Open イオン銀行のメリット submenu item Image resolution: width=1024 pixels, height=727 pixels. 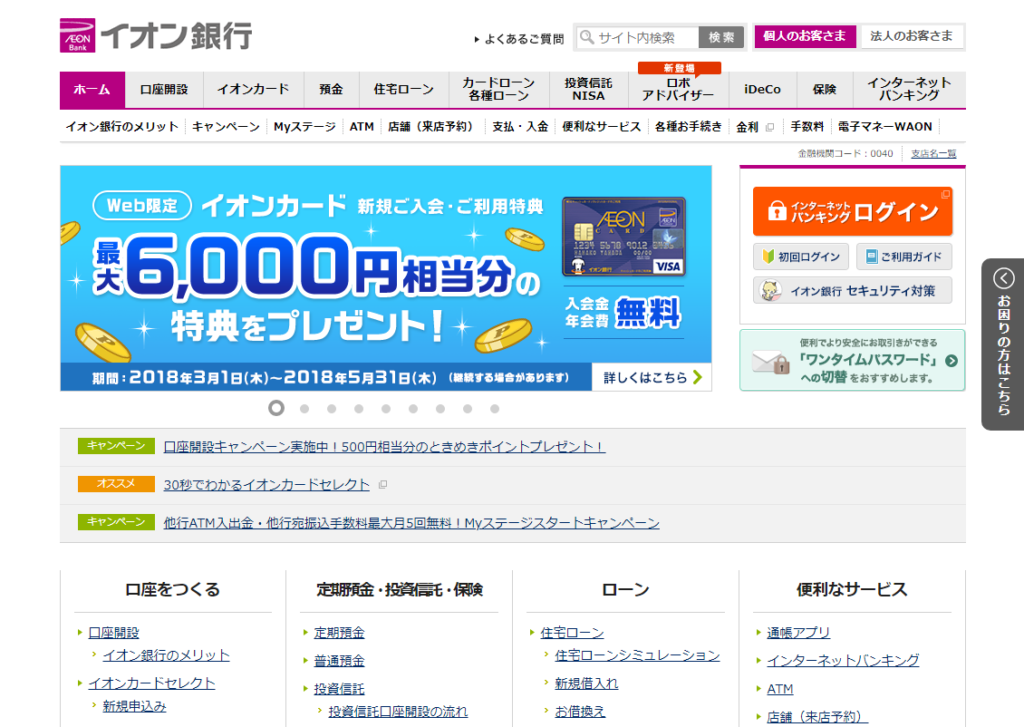pos(122,127)
